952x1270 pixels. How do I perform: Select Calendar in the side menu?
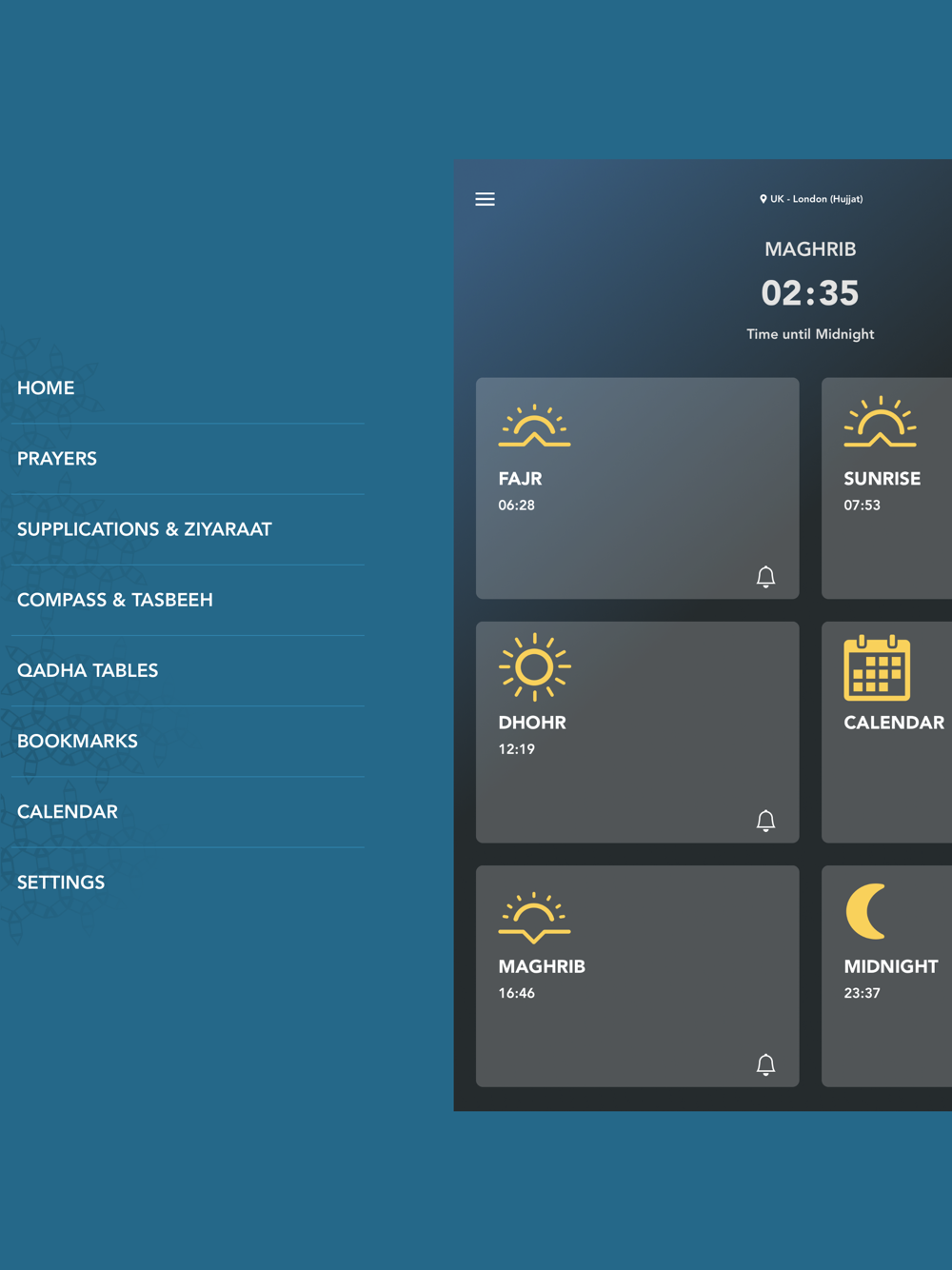(188, 812)
